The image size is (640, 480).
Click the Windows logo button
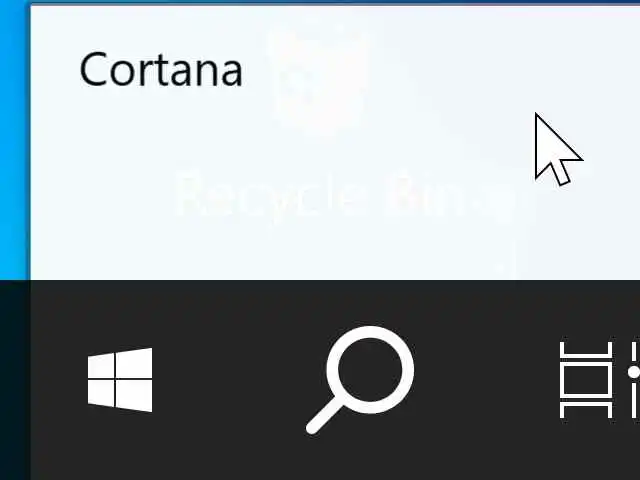[x=120, y=380]
